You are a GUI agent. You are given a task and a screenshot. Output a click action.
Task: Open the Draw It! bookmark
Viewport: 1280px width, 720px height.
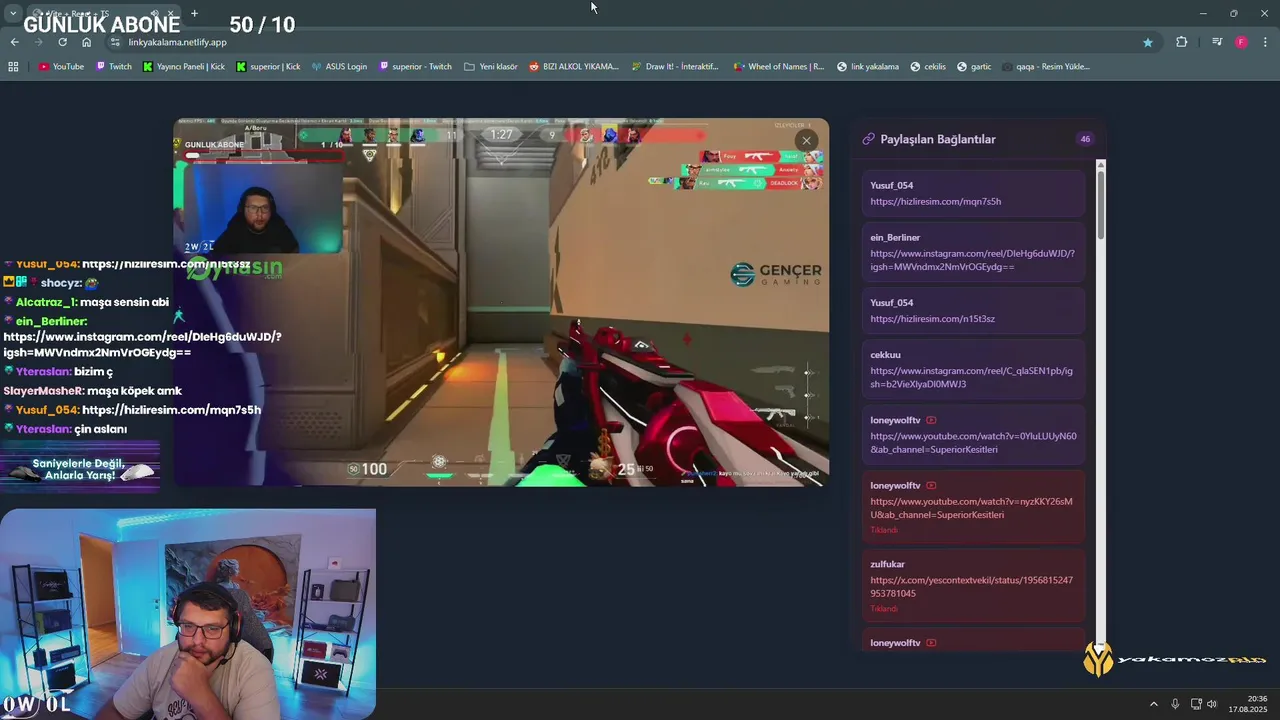[675, 67]
